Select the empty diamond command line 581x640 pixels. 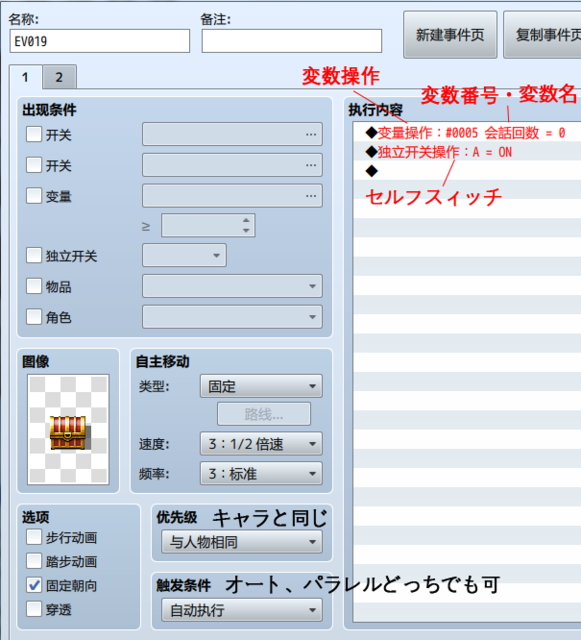[467, 171]
